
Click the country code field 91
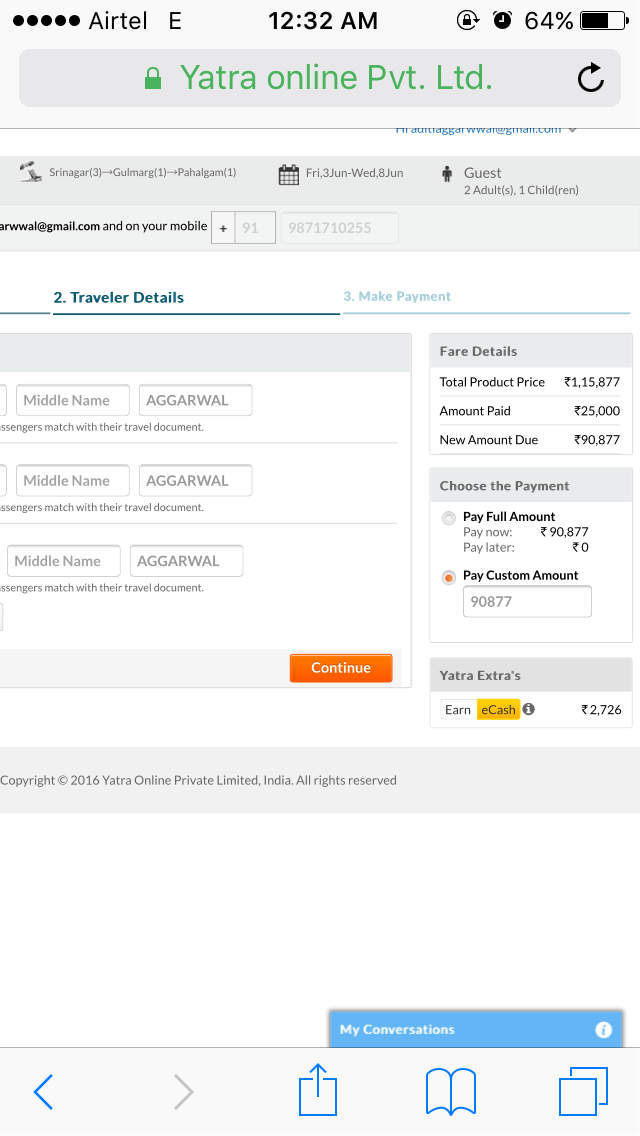click(x=255, y=227)
